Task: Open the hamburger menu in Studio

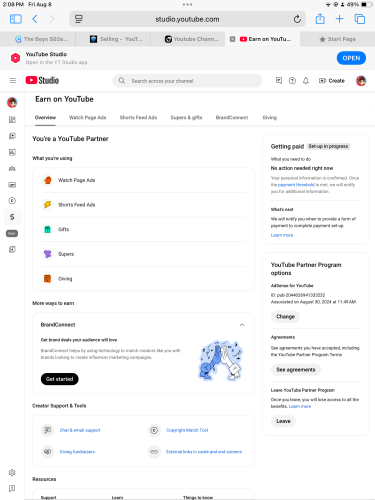Action: [13, 80]
